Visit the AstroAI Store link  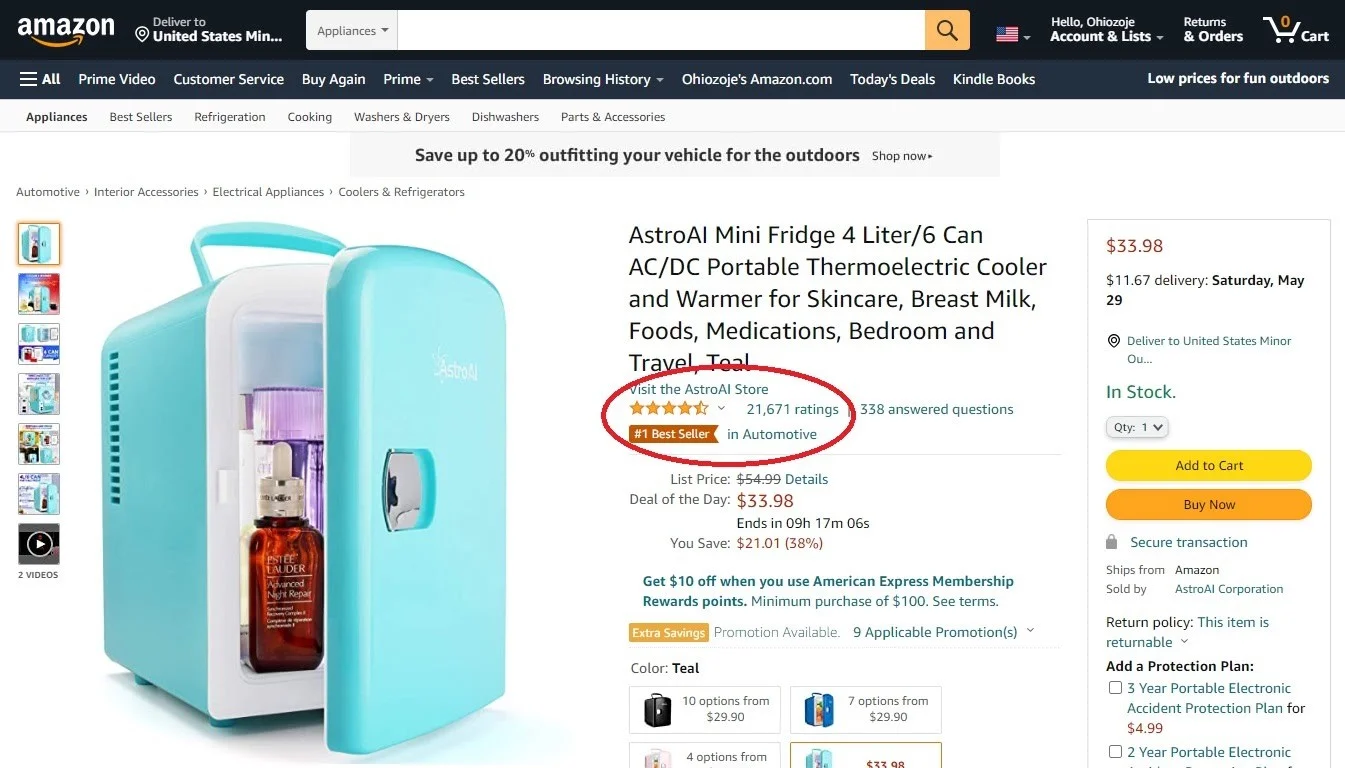point(699,389)
